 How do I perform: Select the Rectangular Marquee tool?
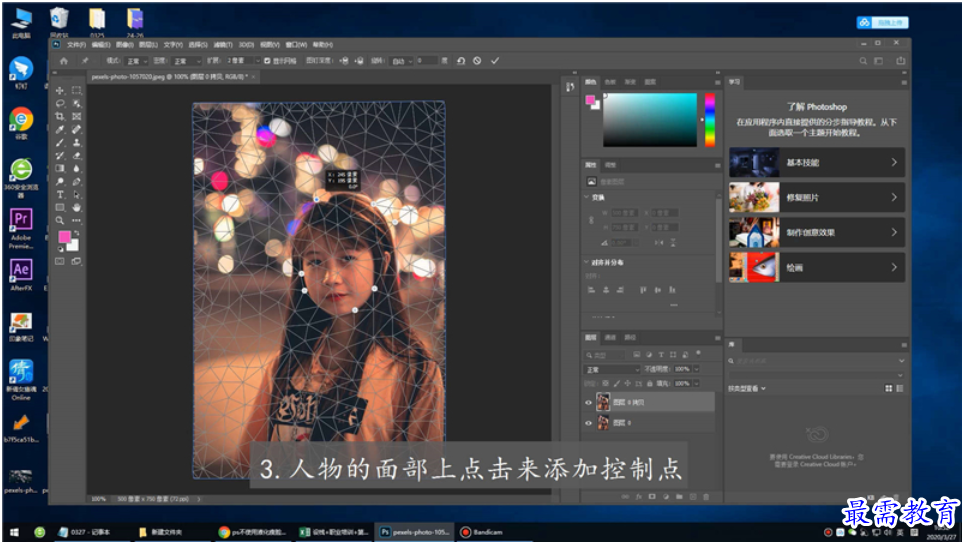click(76, 91)
